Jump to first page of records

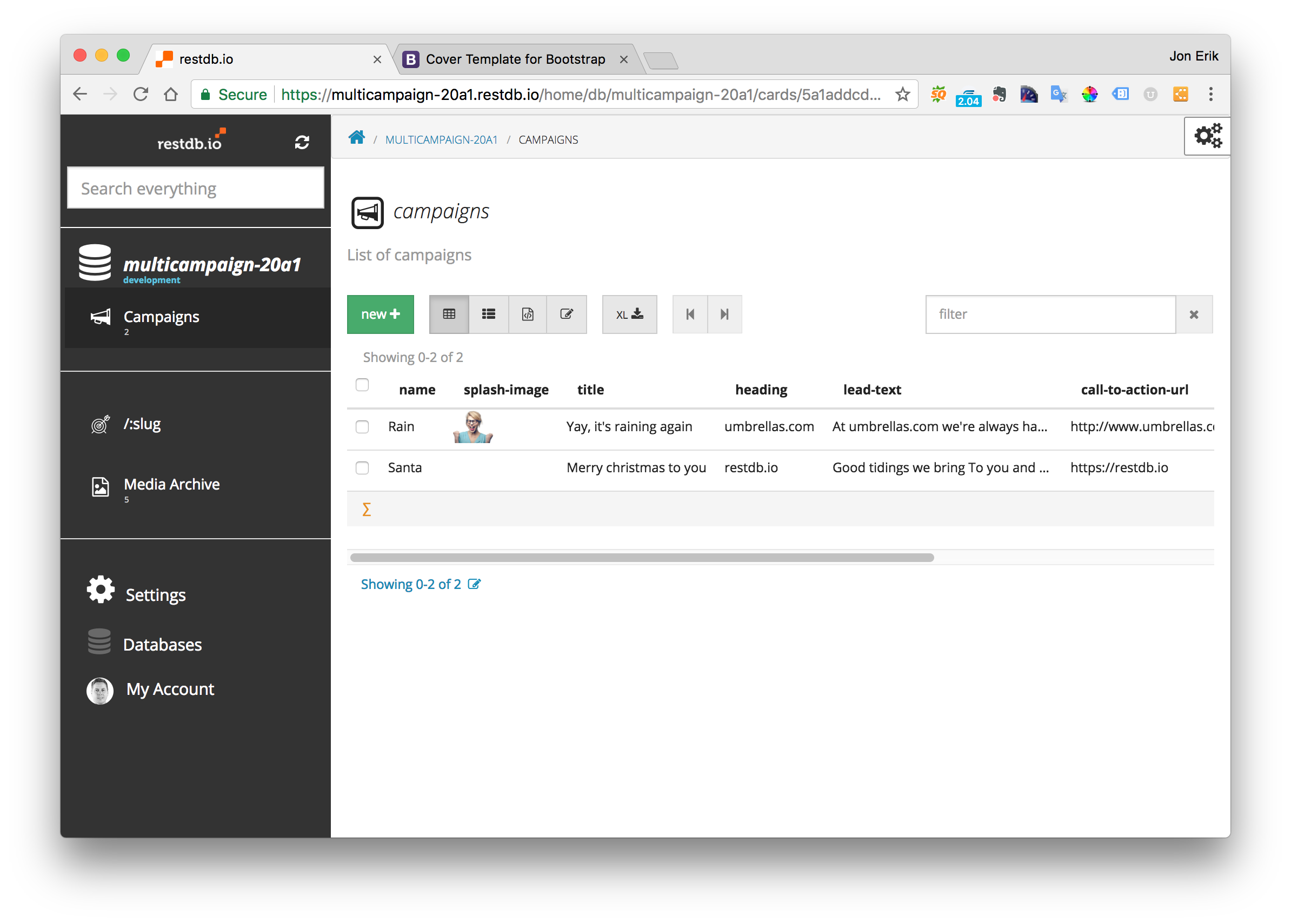coord(690,314)
